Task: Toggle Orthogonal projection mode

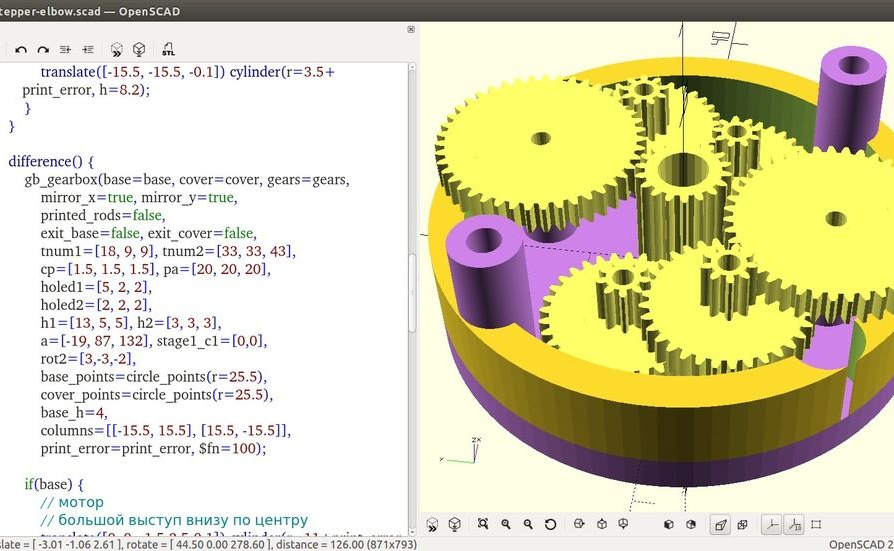Action: tap(743, 524)
